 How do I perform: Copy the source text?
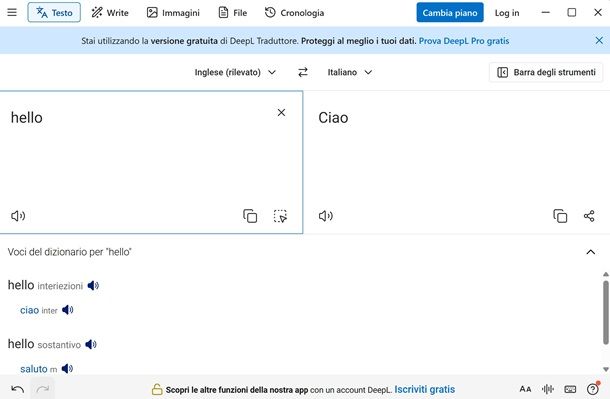coord(250,216)
